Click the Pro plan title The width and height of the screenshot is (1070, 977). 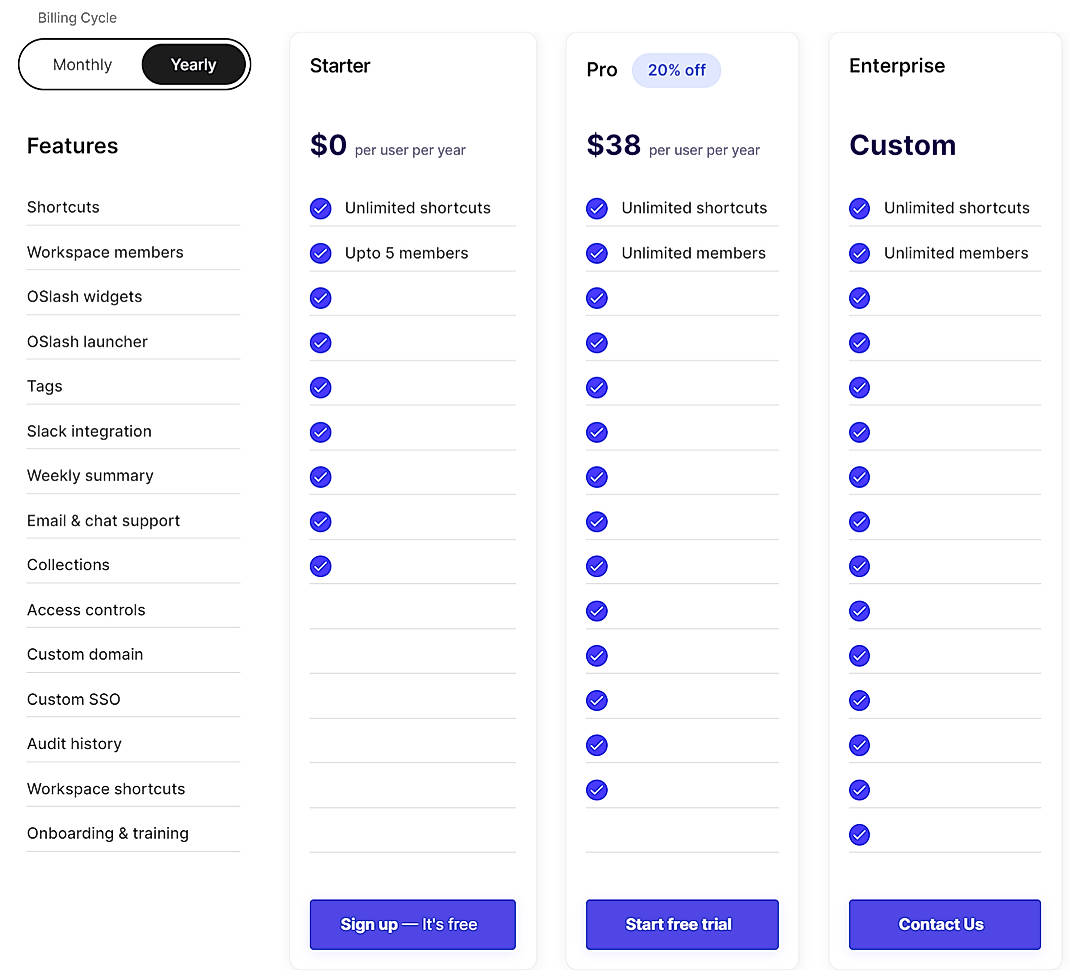pos(601,70)
